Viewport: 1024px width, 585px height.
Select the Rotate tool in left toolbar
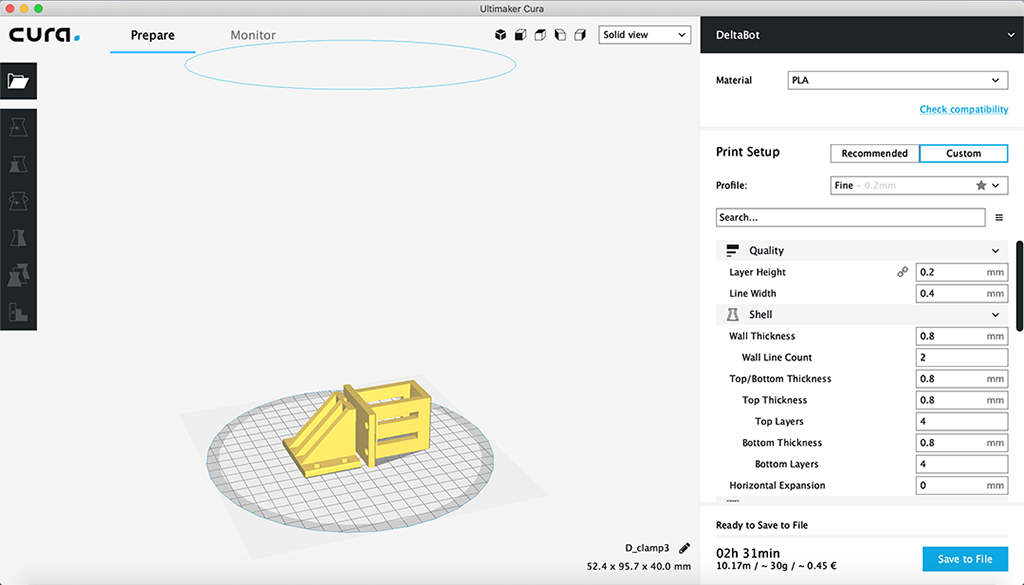click(x=18, y=201)
